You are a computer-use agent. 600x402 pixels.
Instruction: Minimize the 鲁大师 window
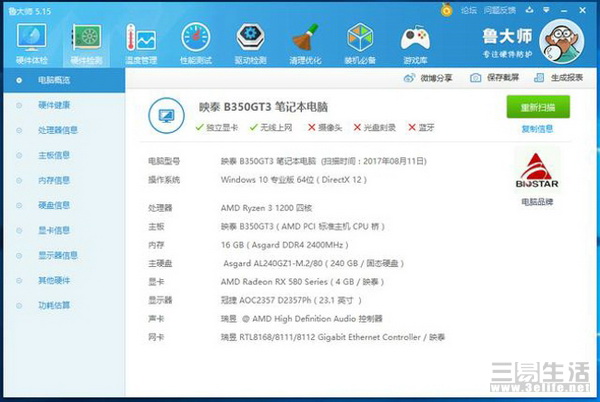click(564, 11)
